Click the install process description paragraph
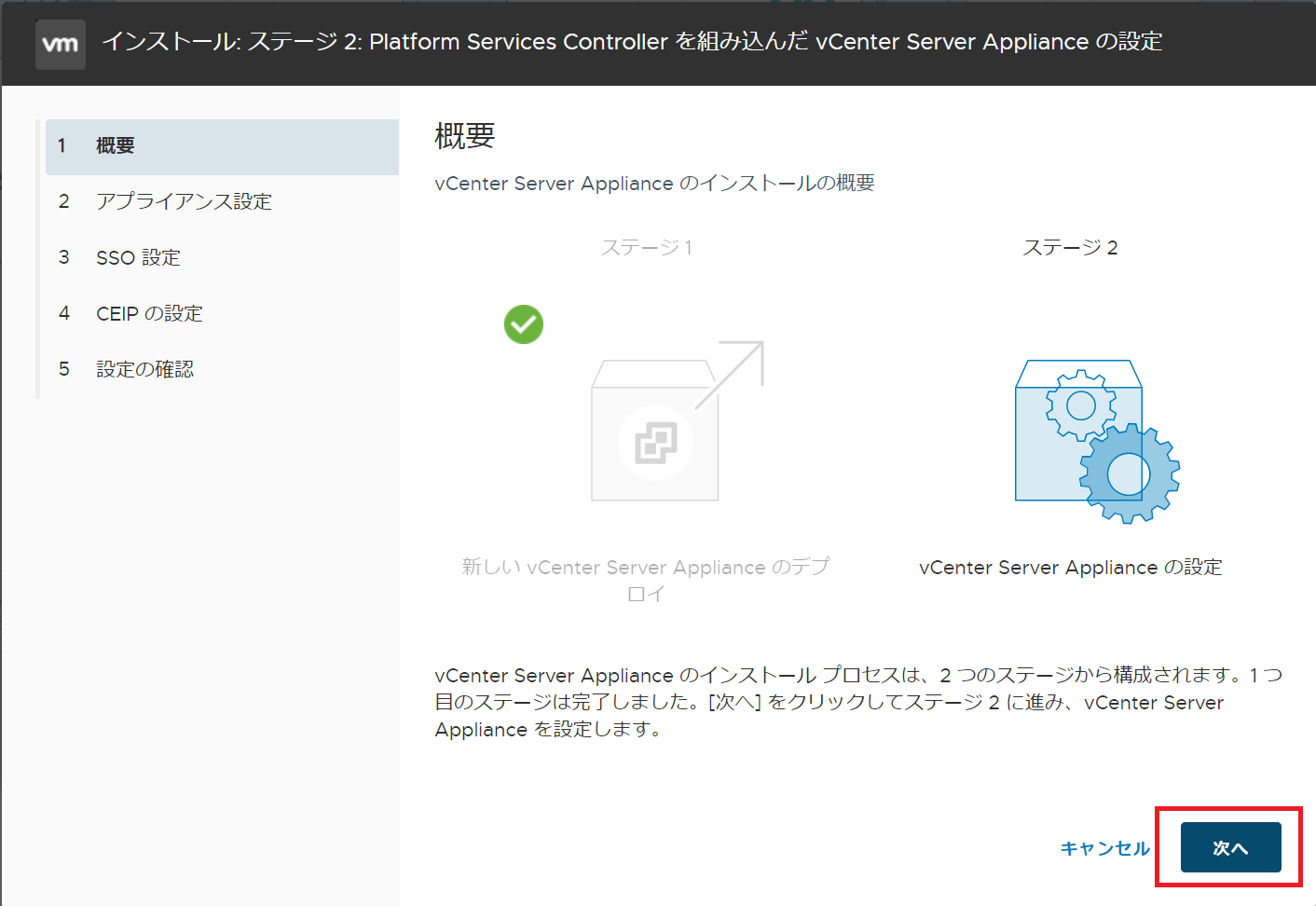Image resolution: width=1316 pixels, height=906 pixels. coord(858,702)
